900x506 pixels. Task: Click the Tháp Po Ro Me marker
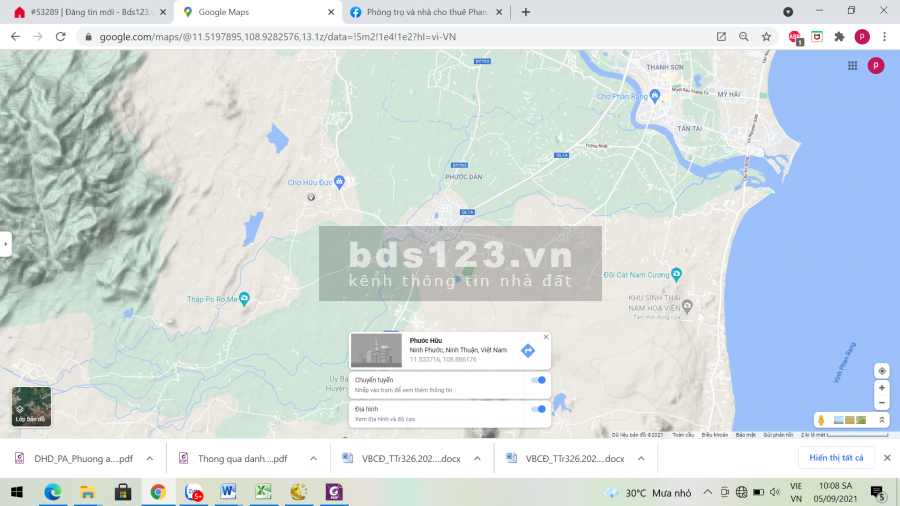tap(245, 298)
